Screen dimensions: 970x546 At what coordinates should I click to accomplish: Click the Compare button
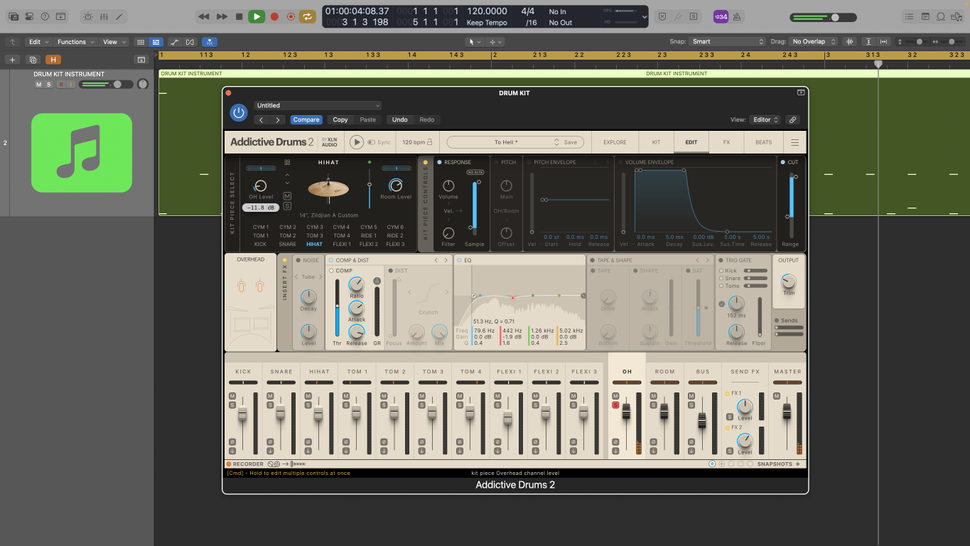[x=306, y=120]
